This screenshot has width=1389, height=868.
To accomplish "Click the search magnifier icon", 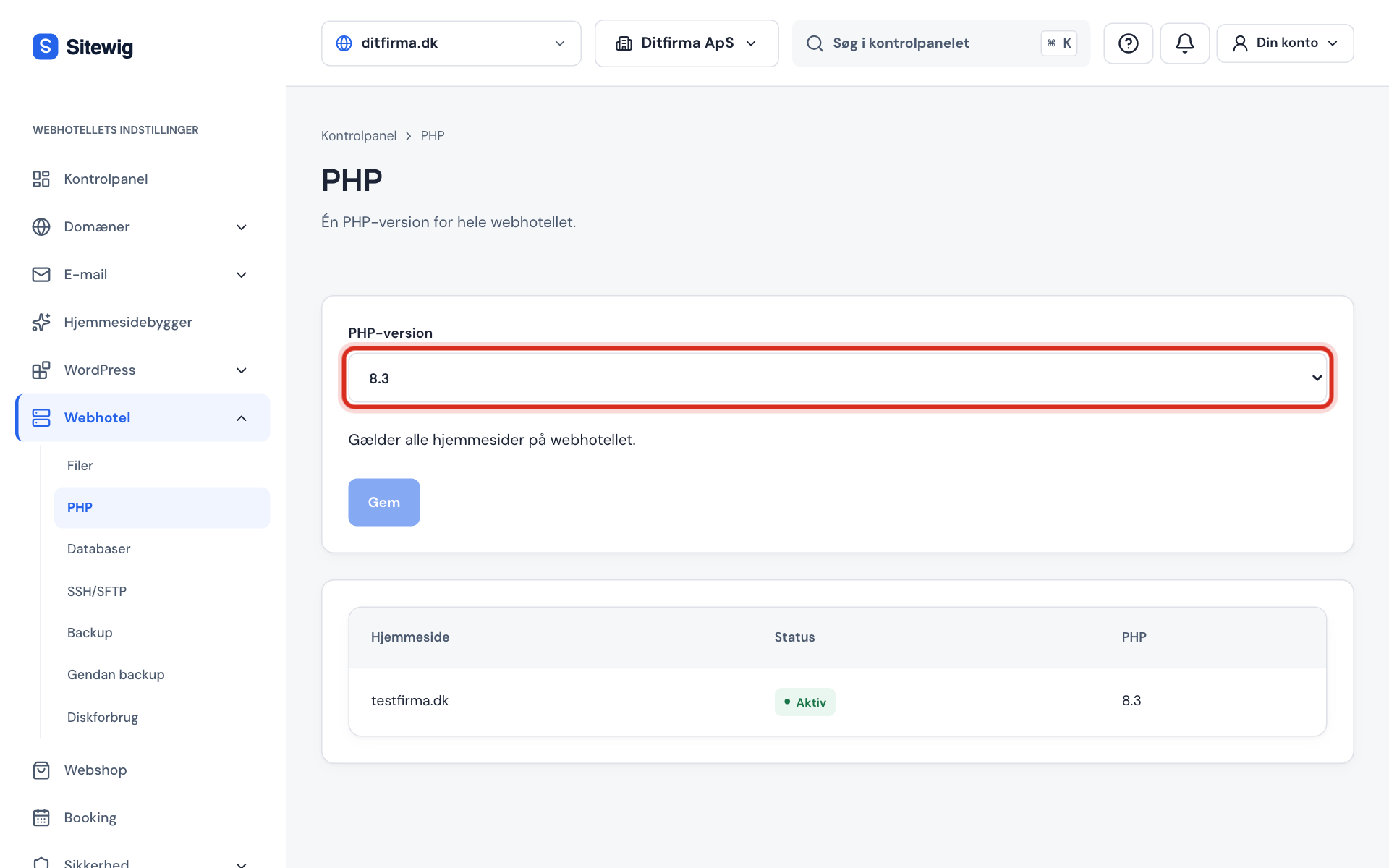I will 815,43.
